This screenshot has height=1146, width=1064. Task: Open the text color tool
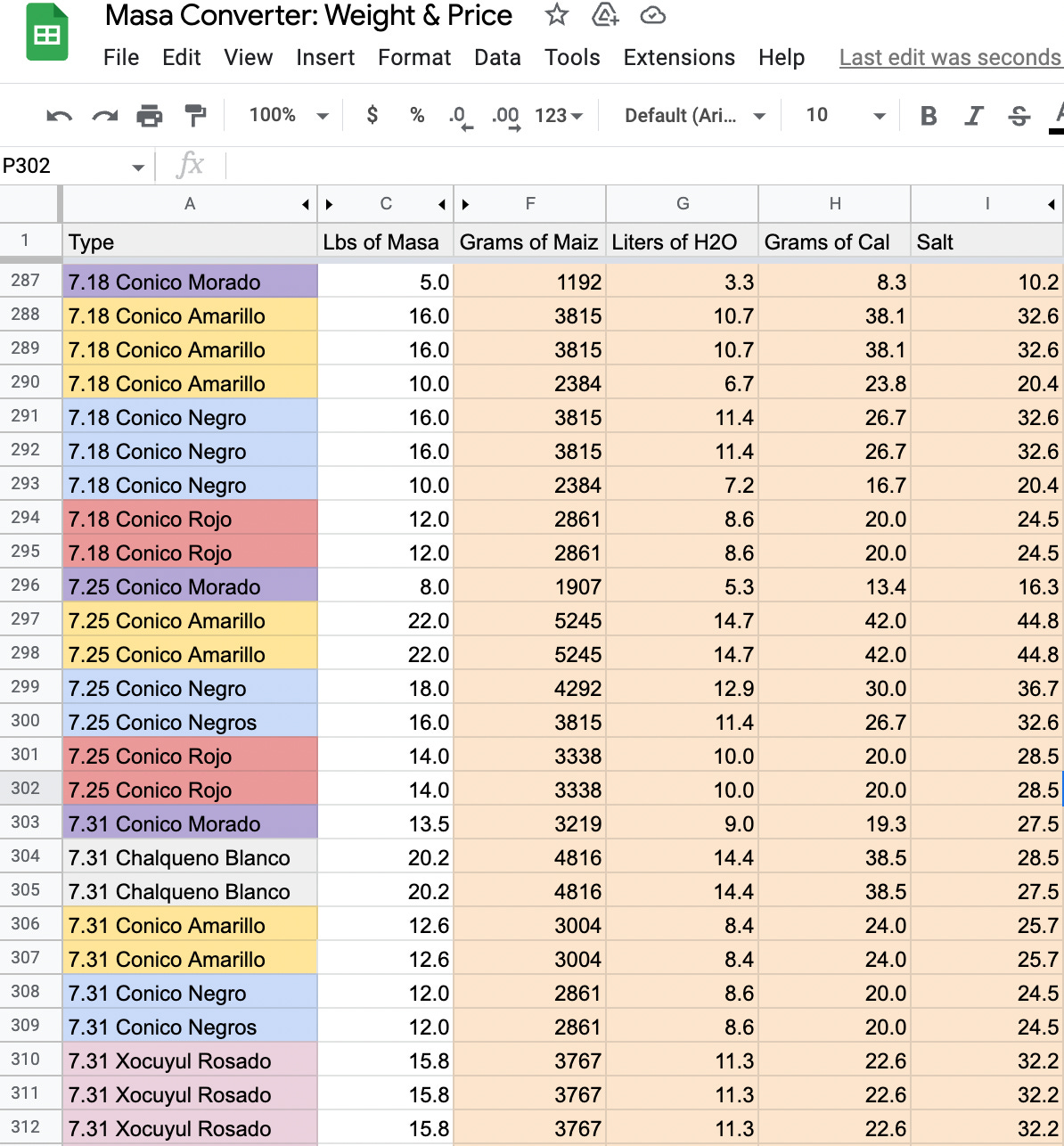(1058, 117)
